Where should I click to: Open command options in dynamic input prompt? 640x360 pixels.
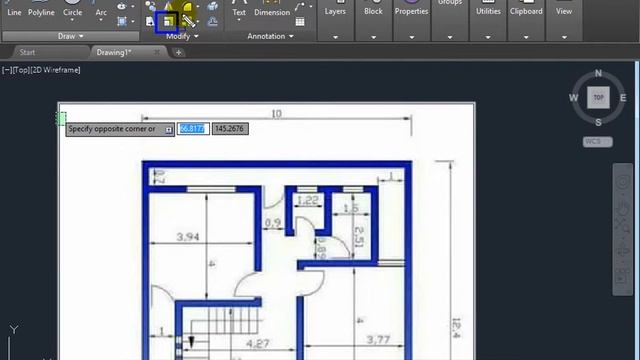[169, 129]
